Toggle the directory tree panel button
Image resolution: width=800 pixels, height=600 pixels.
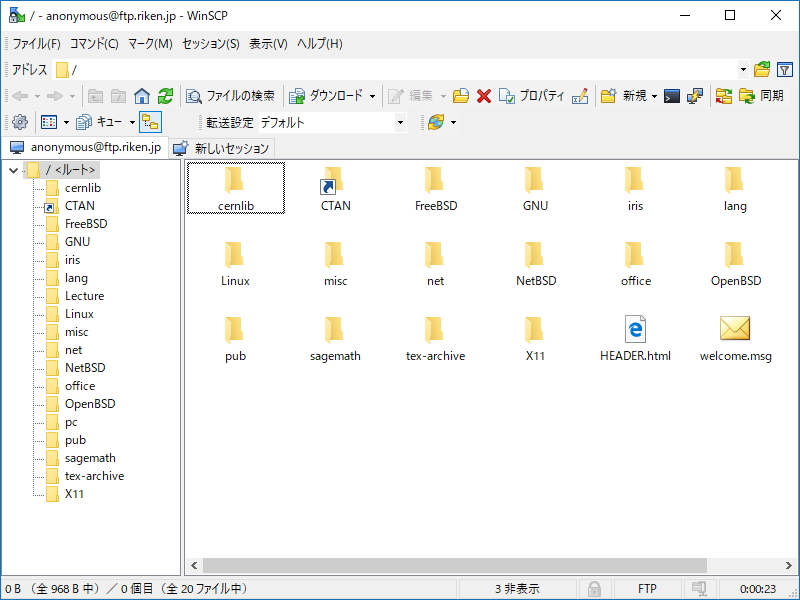coord(150,122)
